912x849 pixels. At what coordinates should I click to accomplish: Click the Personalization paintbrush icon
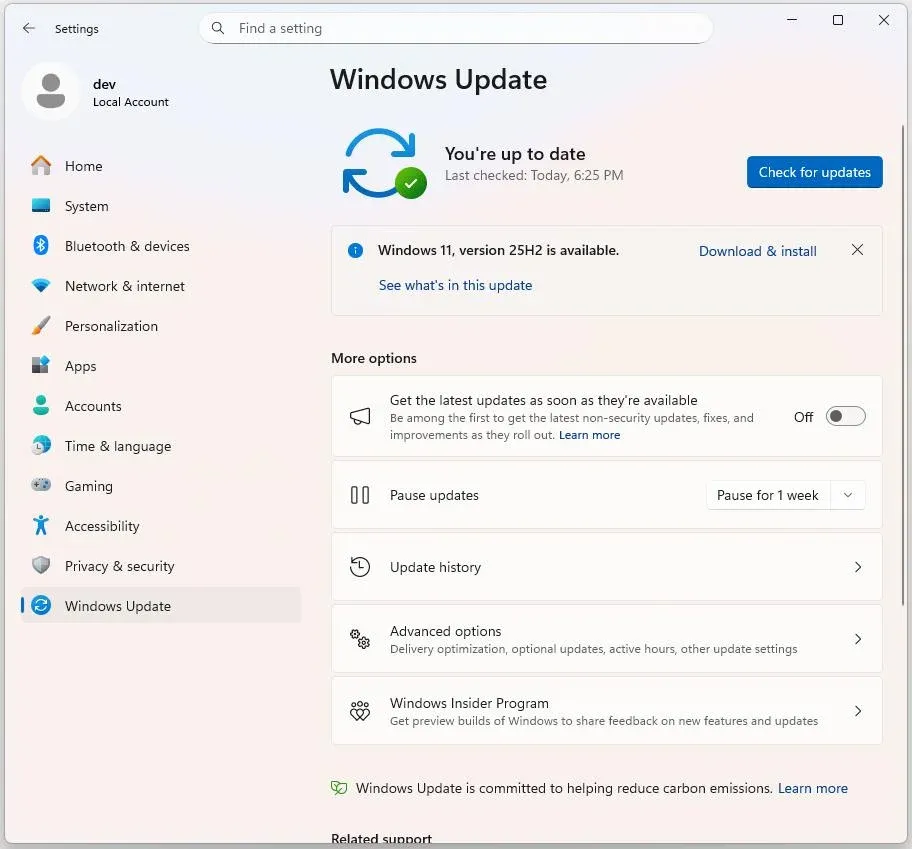(x=41, y=326)
